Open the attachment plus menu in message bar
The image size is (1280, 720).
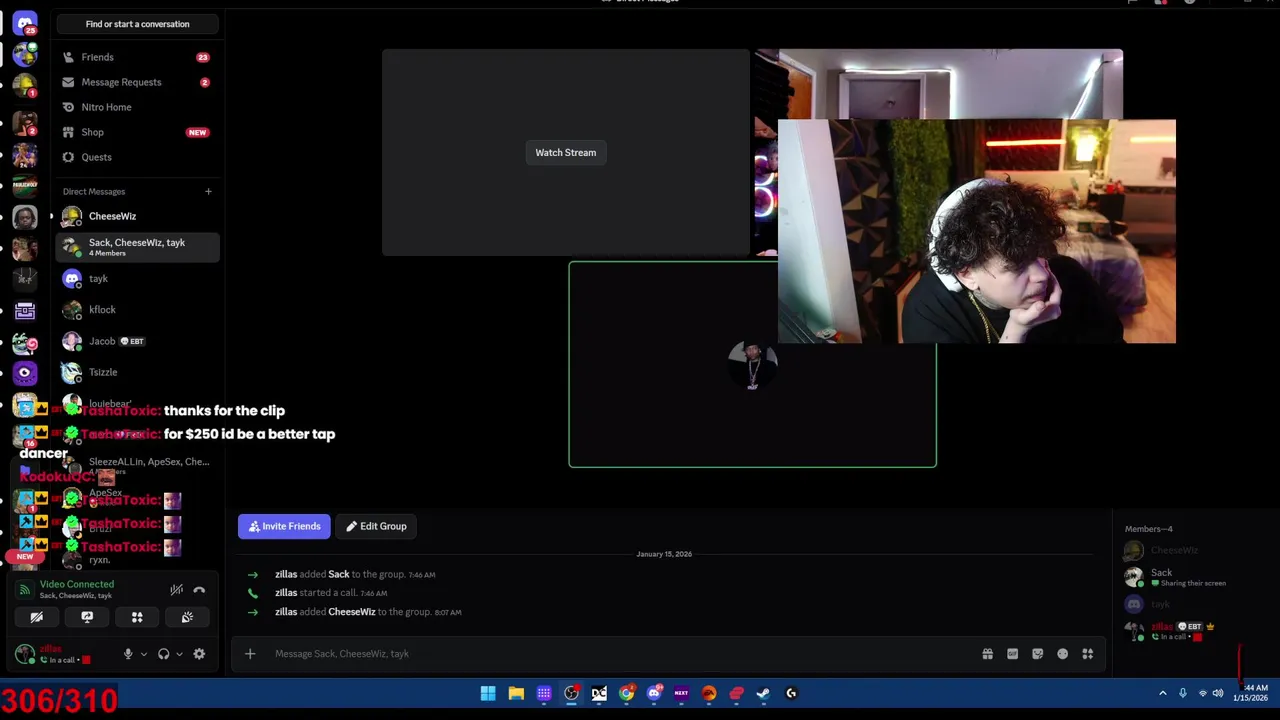tap(250, 654)
